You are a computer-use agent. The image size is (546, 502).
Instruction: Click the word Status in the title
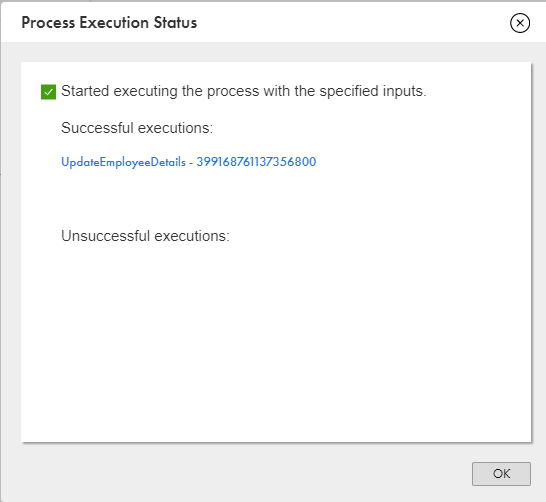pos(176,23)
